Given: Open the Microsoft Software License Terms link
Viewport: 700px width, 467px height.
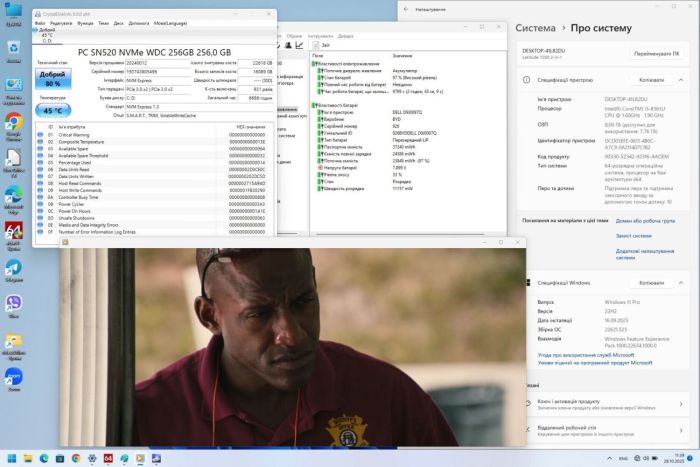Looking at the screenshot, I should pos(595,363).
